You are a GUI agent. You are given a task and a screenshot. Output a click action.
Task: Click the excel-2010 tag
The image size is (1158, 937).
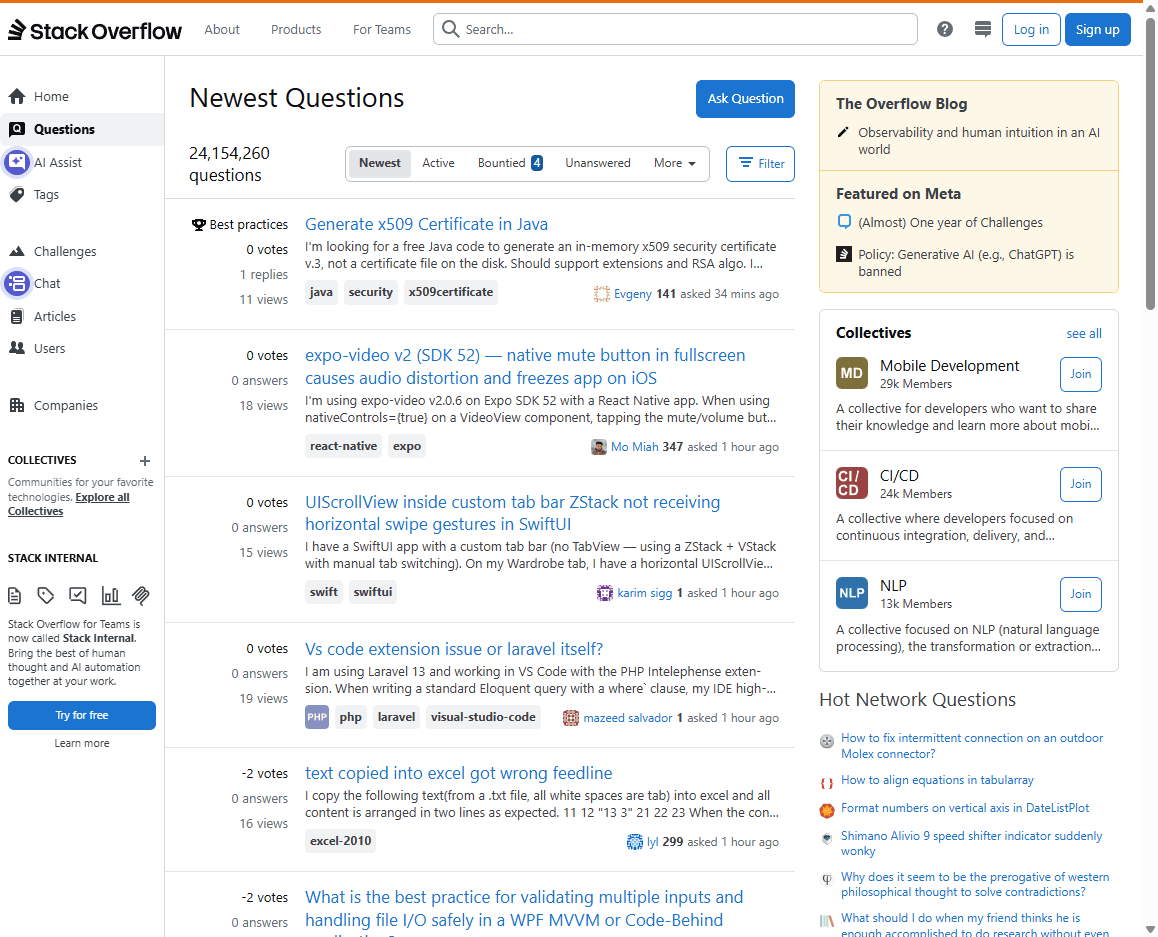click(x=340, y=841)
